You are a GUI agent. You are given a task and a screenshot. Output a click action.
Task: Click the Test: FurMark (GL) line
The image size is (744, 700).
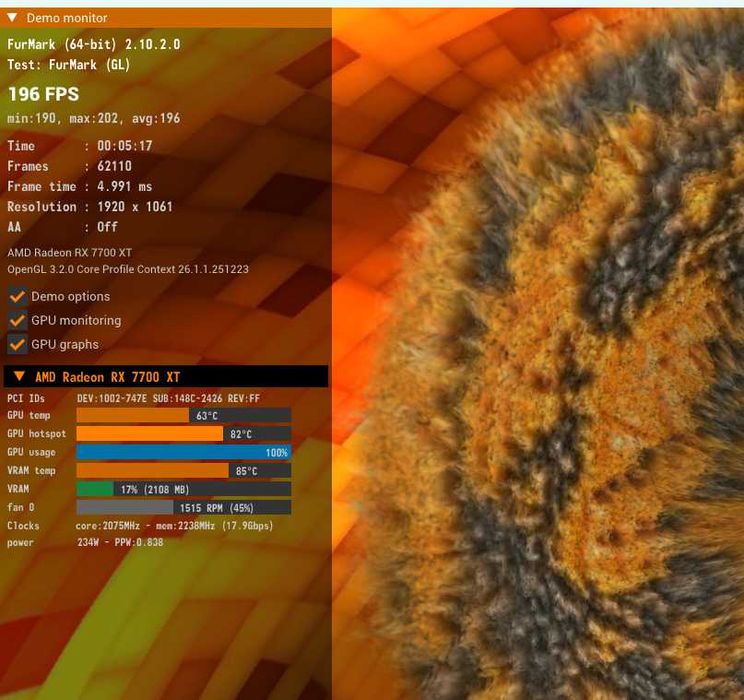(x=68, y=65)
